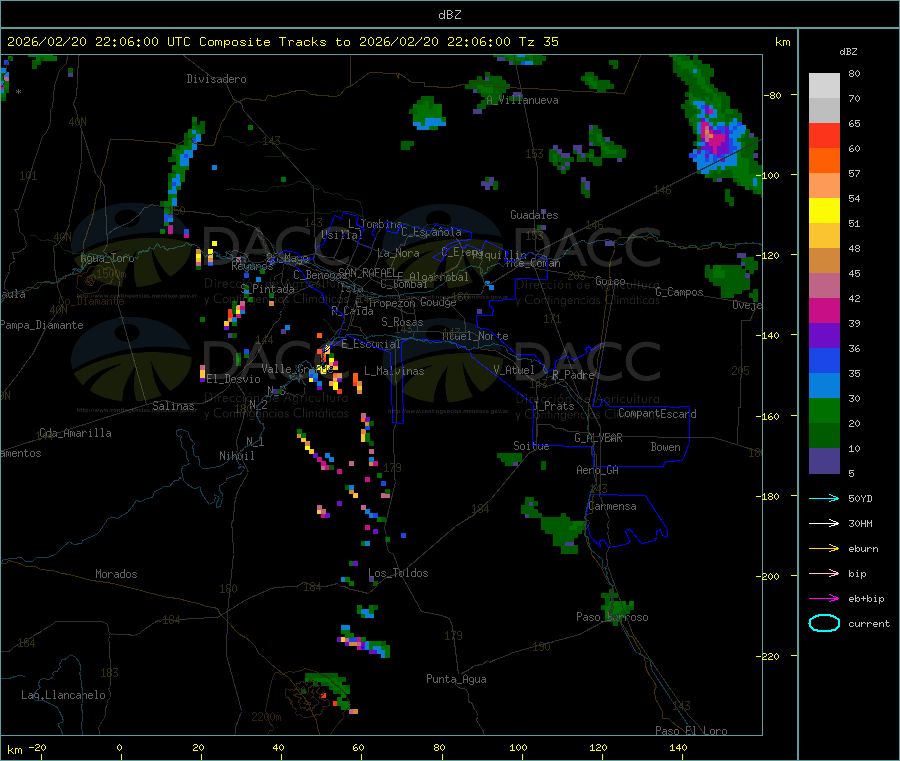Click the J_Prats map label
This screenshot has width=900, height=761.
(554, 406)
